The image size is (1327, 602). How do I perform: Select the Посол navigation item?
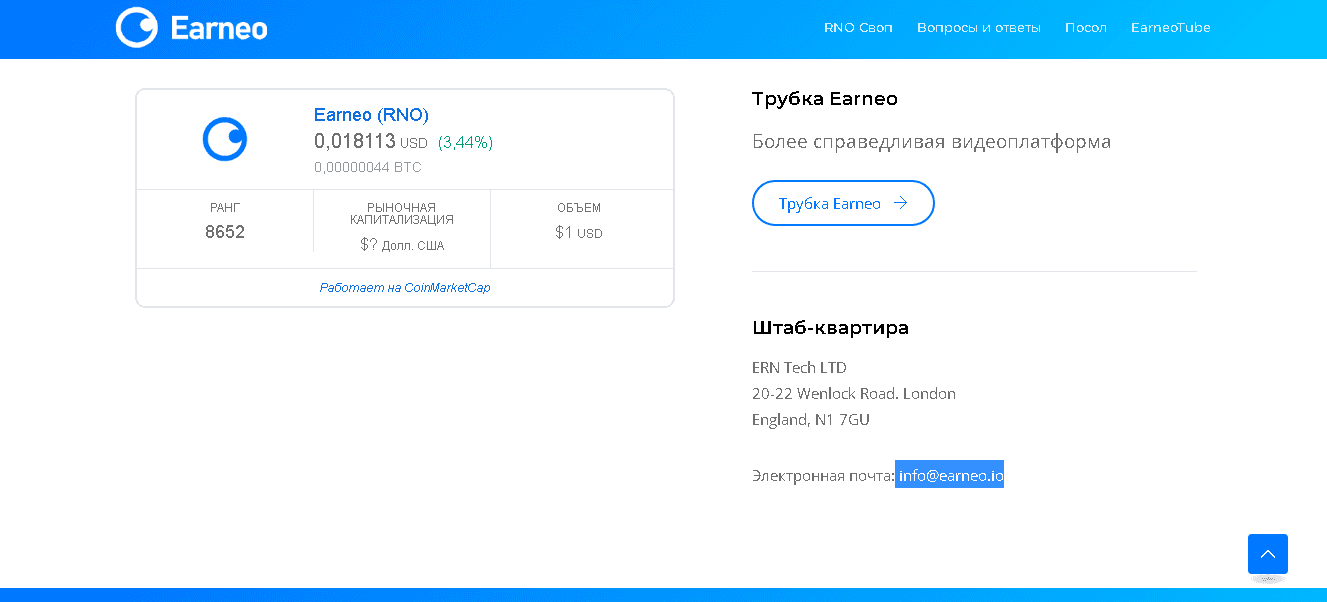[1086, 27]
